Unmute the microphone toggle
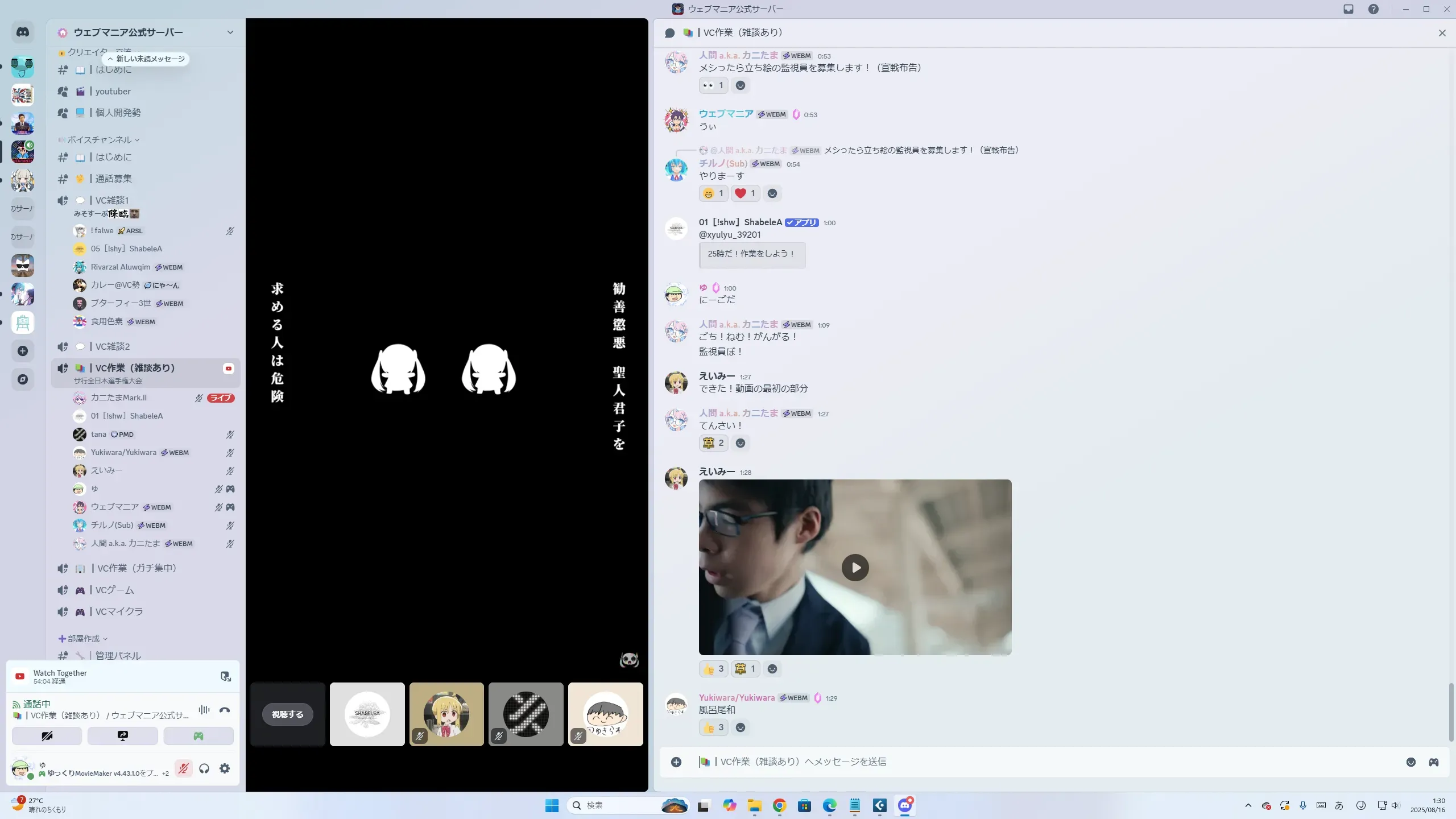The height and width of the screenshot is (819, 1456). click(x=183, y=768)
